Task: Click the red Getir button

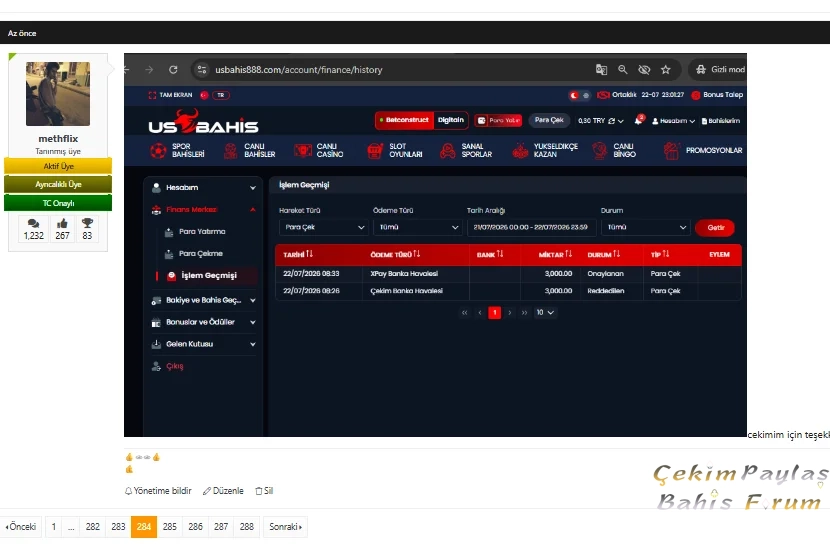Action: (715, 228)
